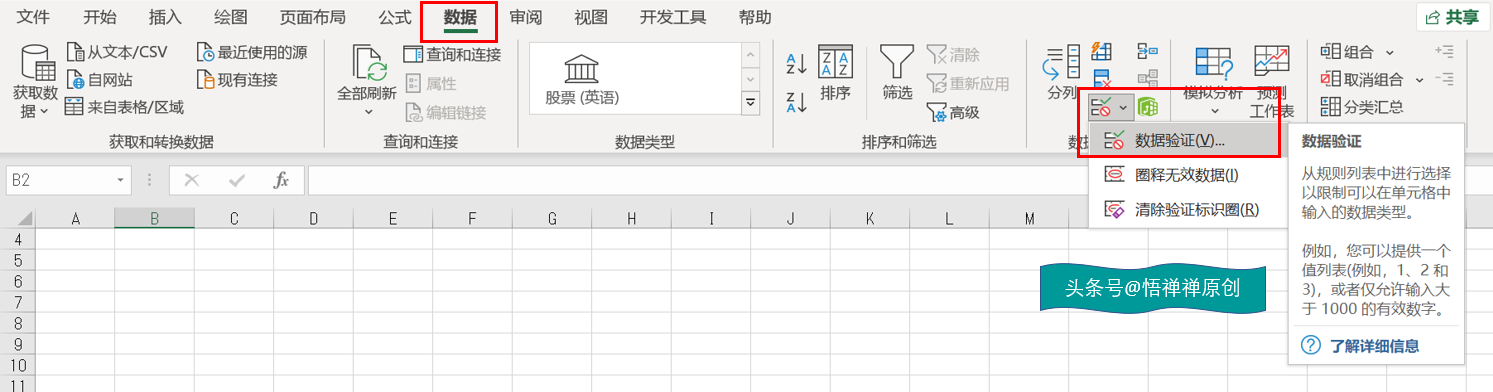This screenshot has height=392, width=1493.
Task: Open the 文件 tab
Action: [x=34, y=17]
